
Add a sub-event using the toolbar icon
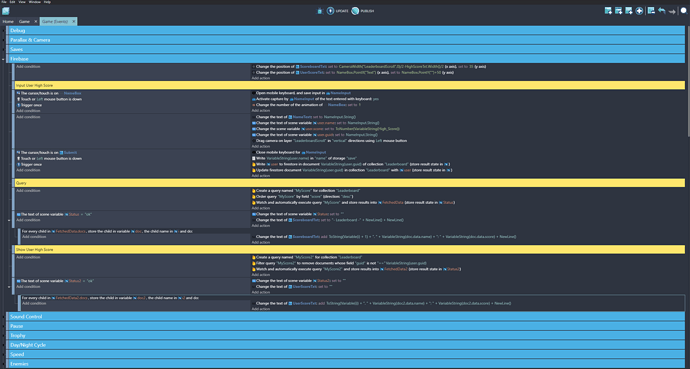[618, 11]
